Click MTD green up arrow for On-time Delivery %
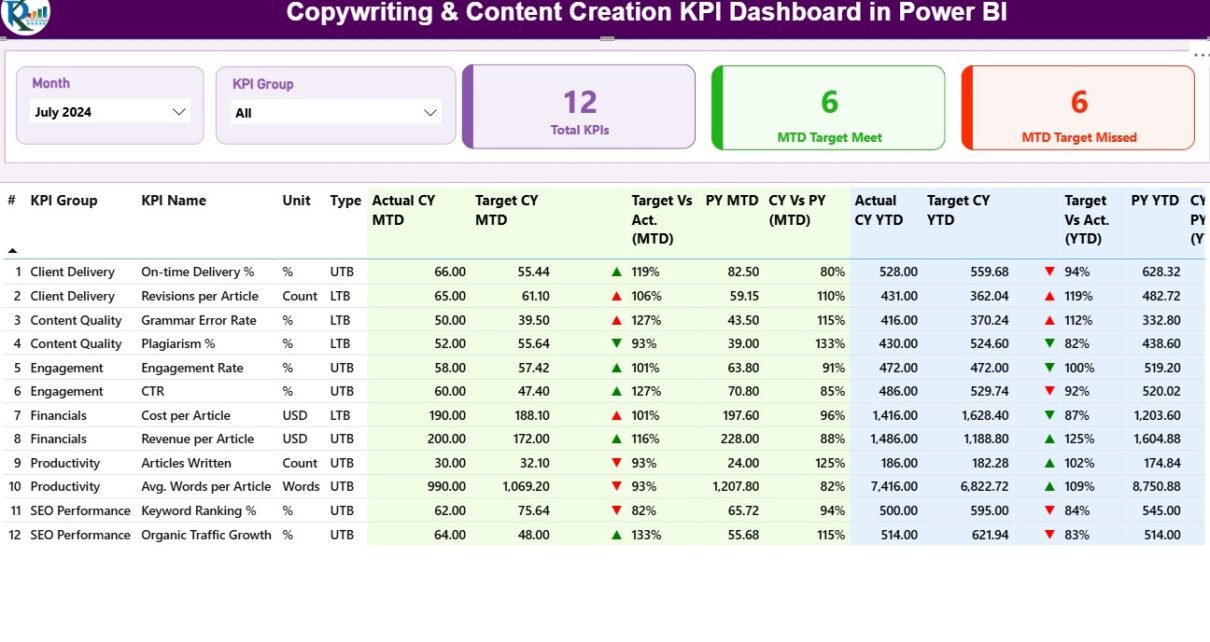Image resolution: width=1210 pixels, height=642 pixels. 617,272
